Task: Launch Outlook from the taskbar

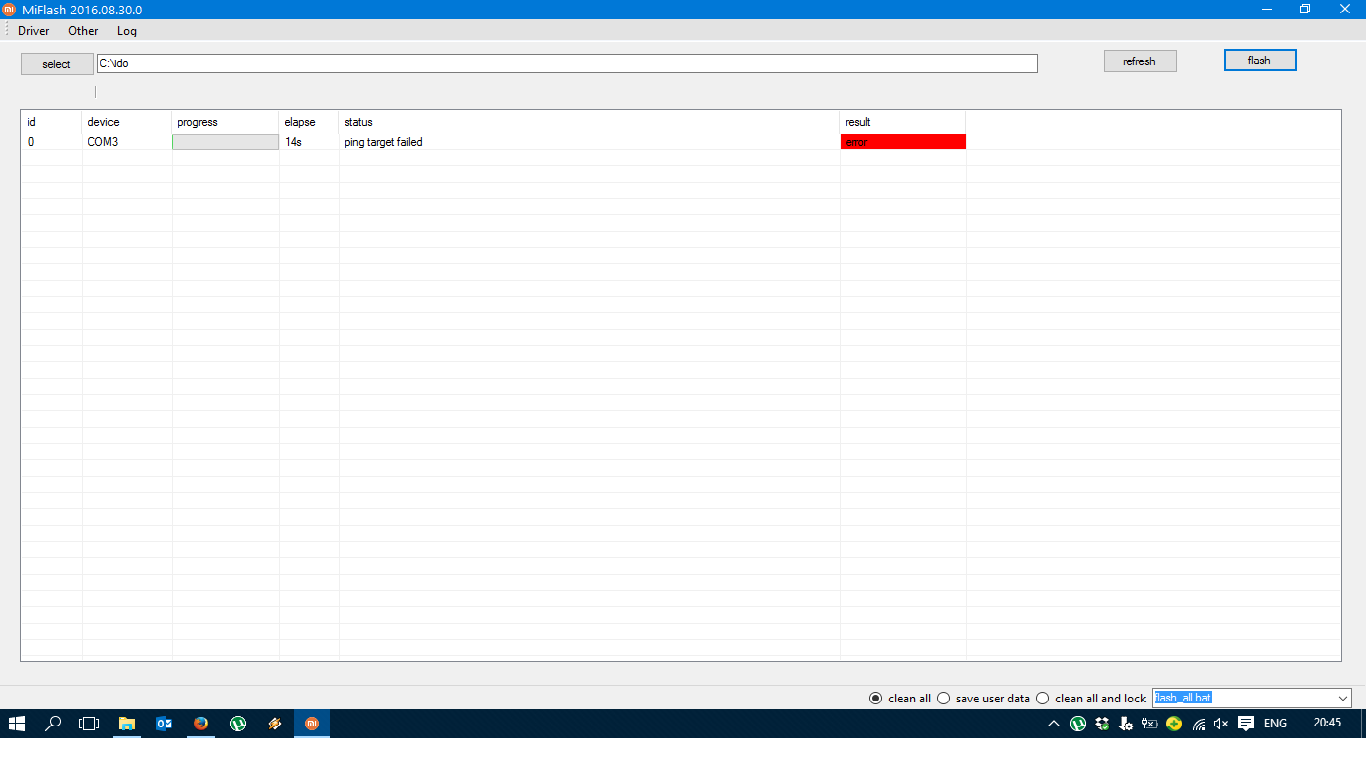Action: coord(164,723)
